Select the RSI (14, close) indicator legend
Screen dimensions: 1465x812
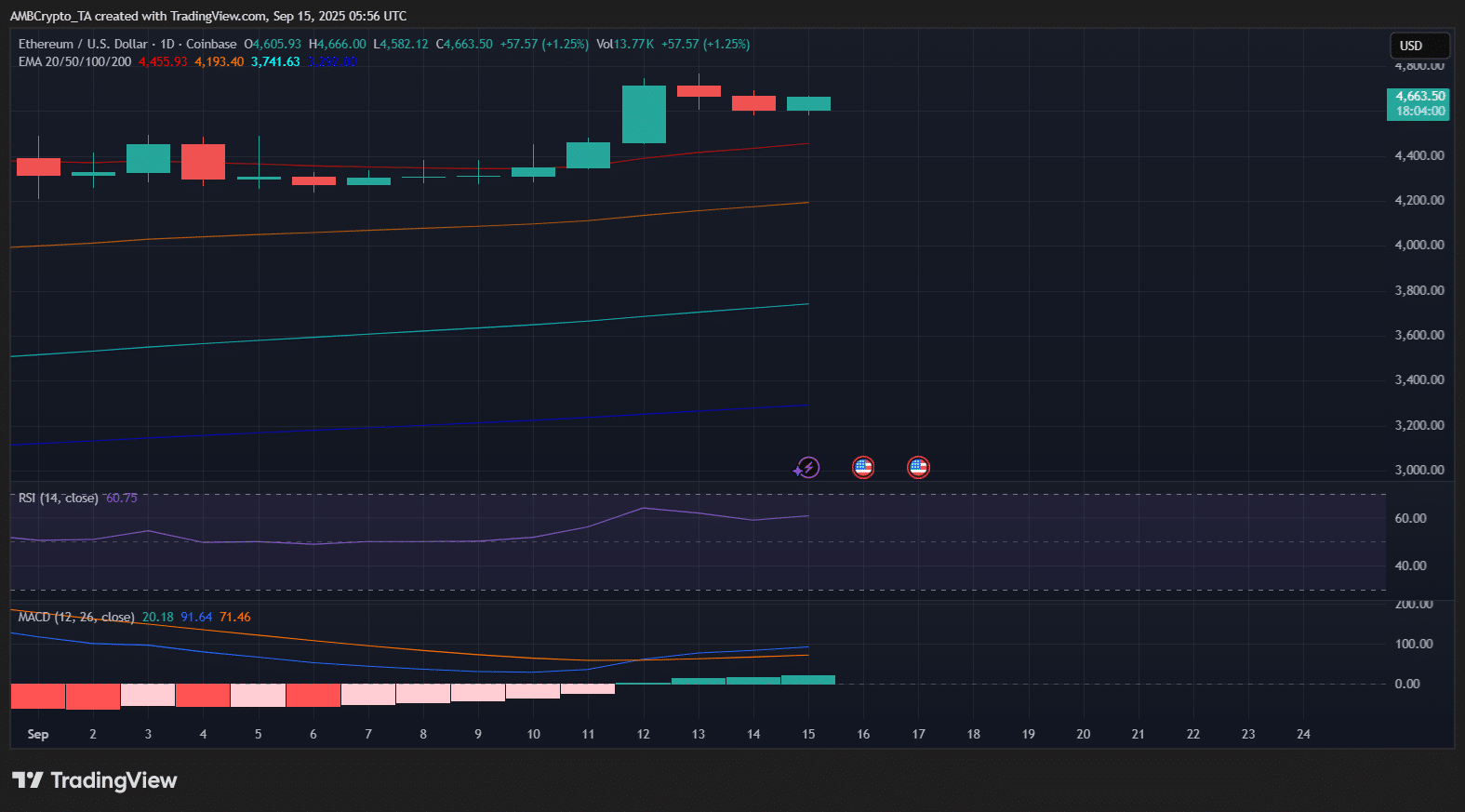[58, 499]
